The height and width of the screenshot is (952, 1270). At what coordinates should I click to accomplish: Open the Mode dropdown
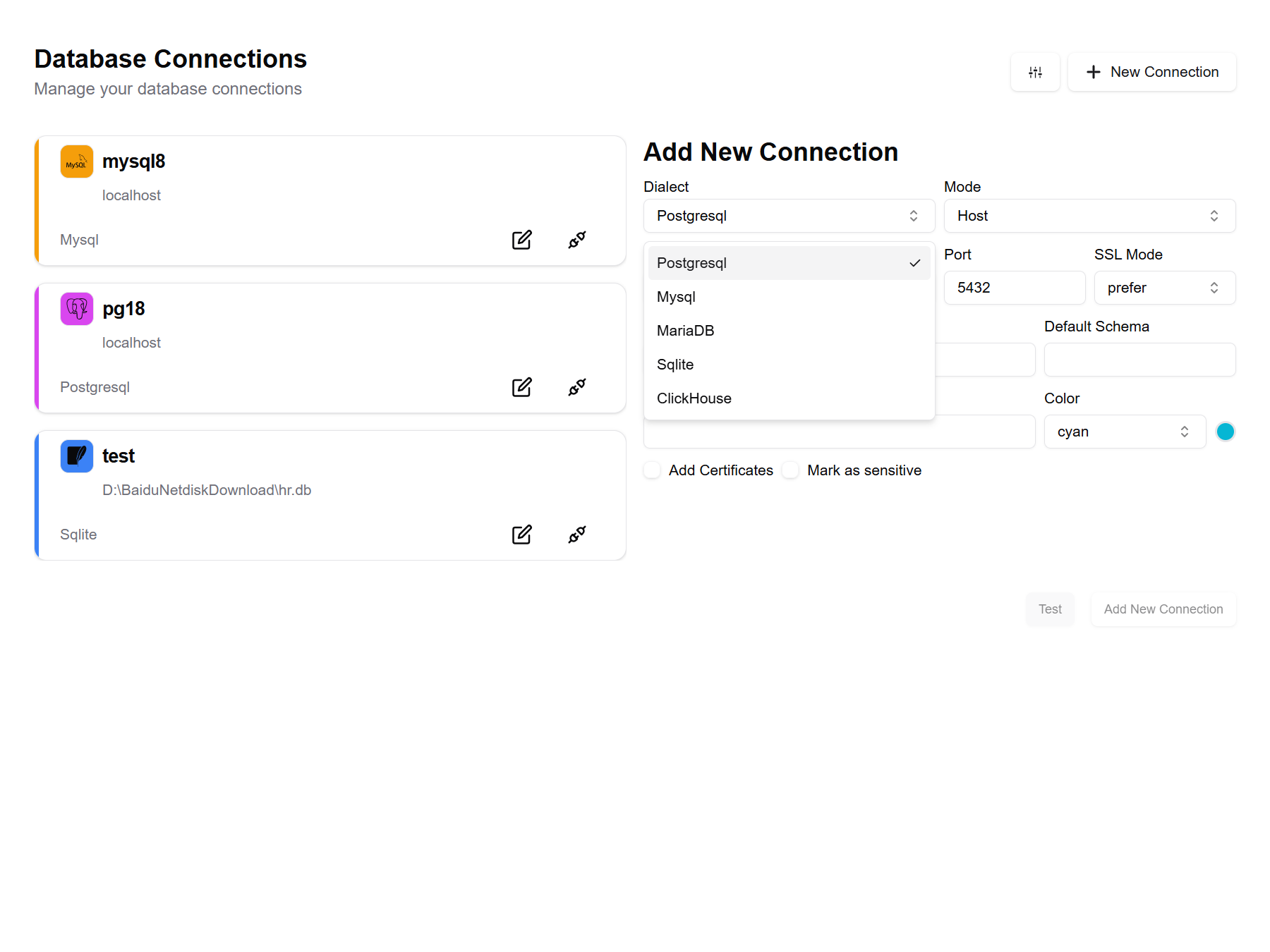[1089, 216]
